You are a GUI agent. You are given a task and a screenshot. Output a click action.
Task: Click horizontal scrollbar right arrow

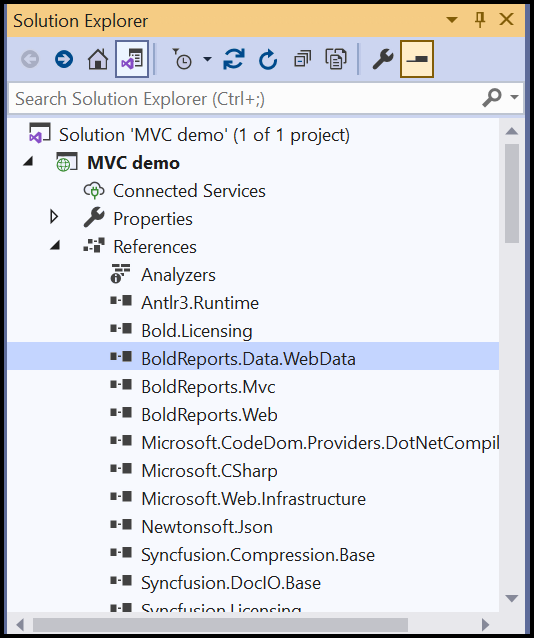click(x=485, y=624)
